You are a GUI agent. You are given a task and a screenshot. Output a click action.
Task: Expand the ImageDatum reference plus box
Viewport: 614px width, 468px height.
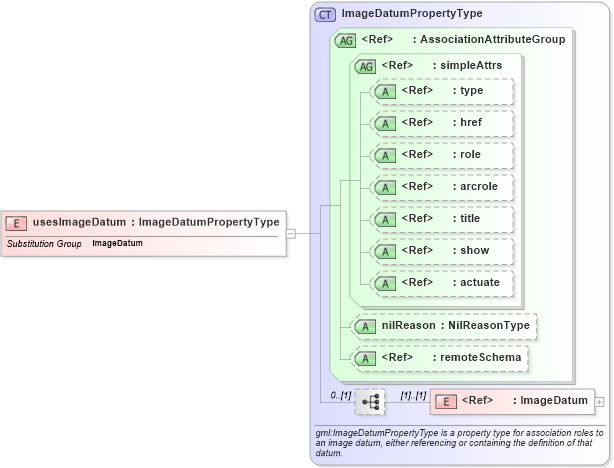599,402
